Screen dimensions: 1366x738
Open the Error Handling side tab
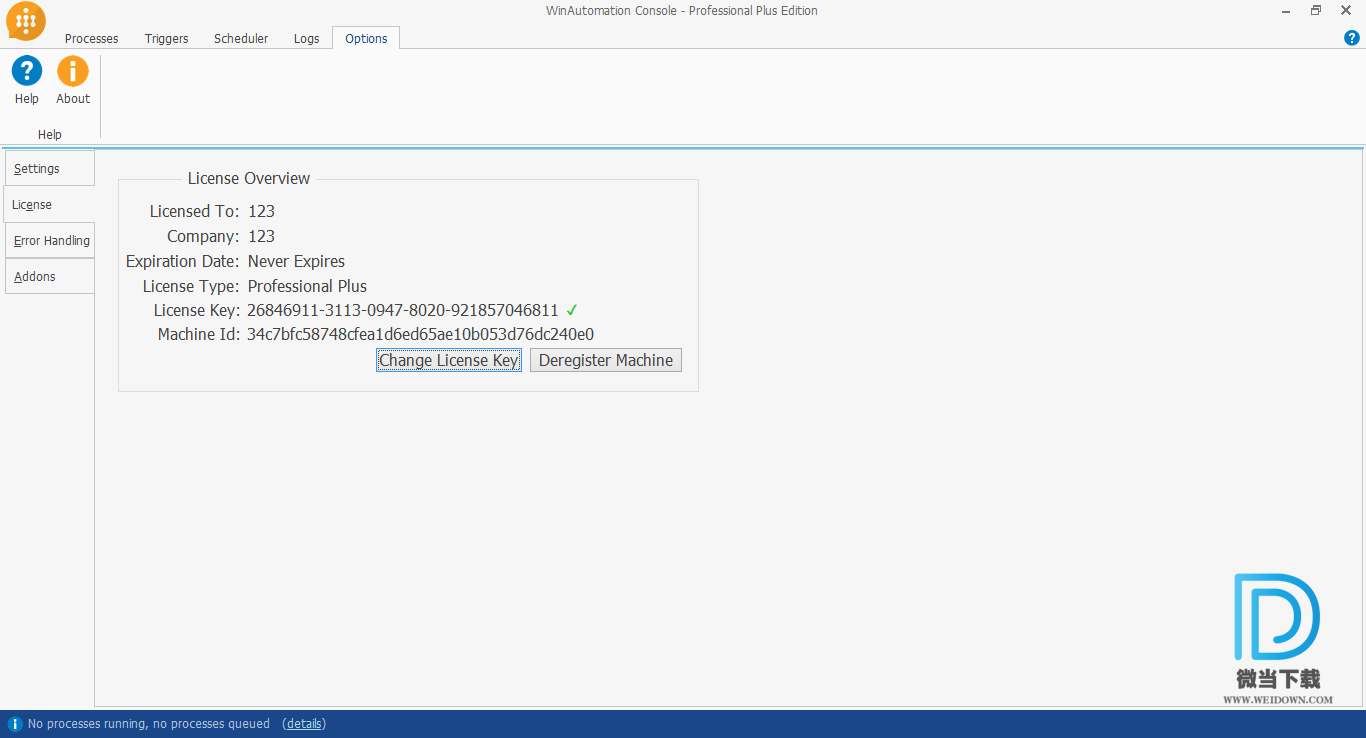50,240
